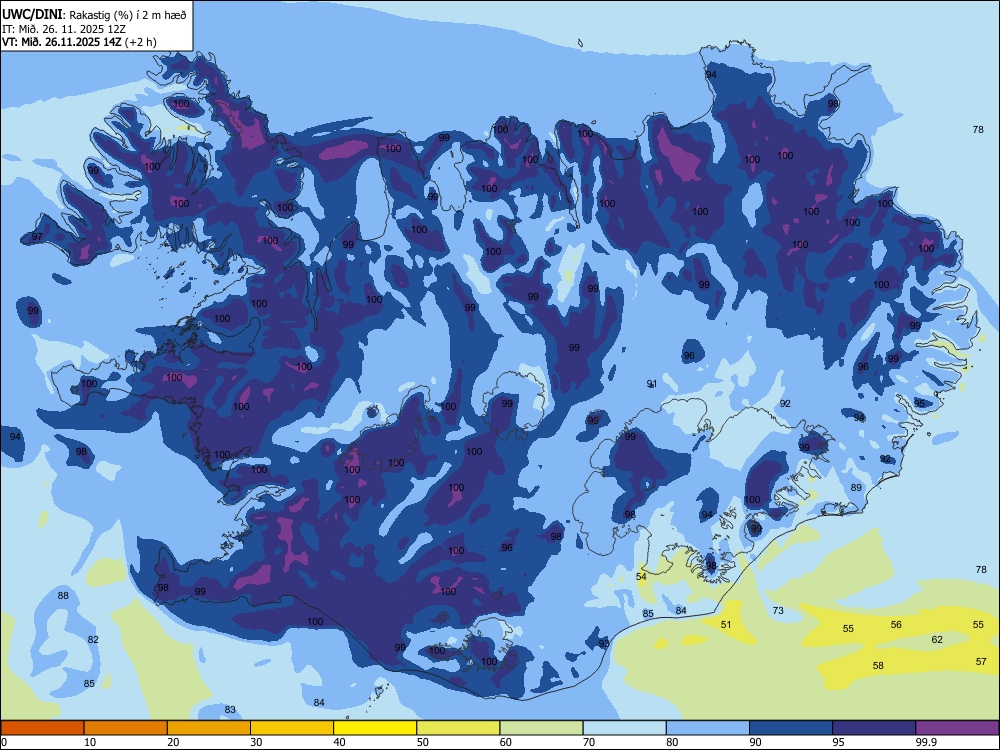Click the map value 91

(652, 383)
